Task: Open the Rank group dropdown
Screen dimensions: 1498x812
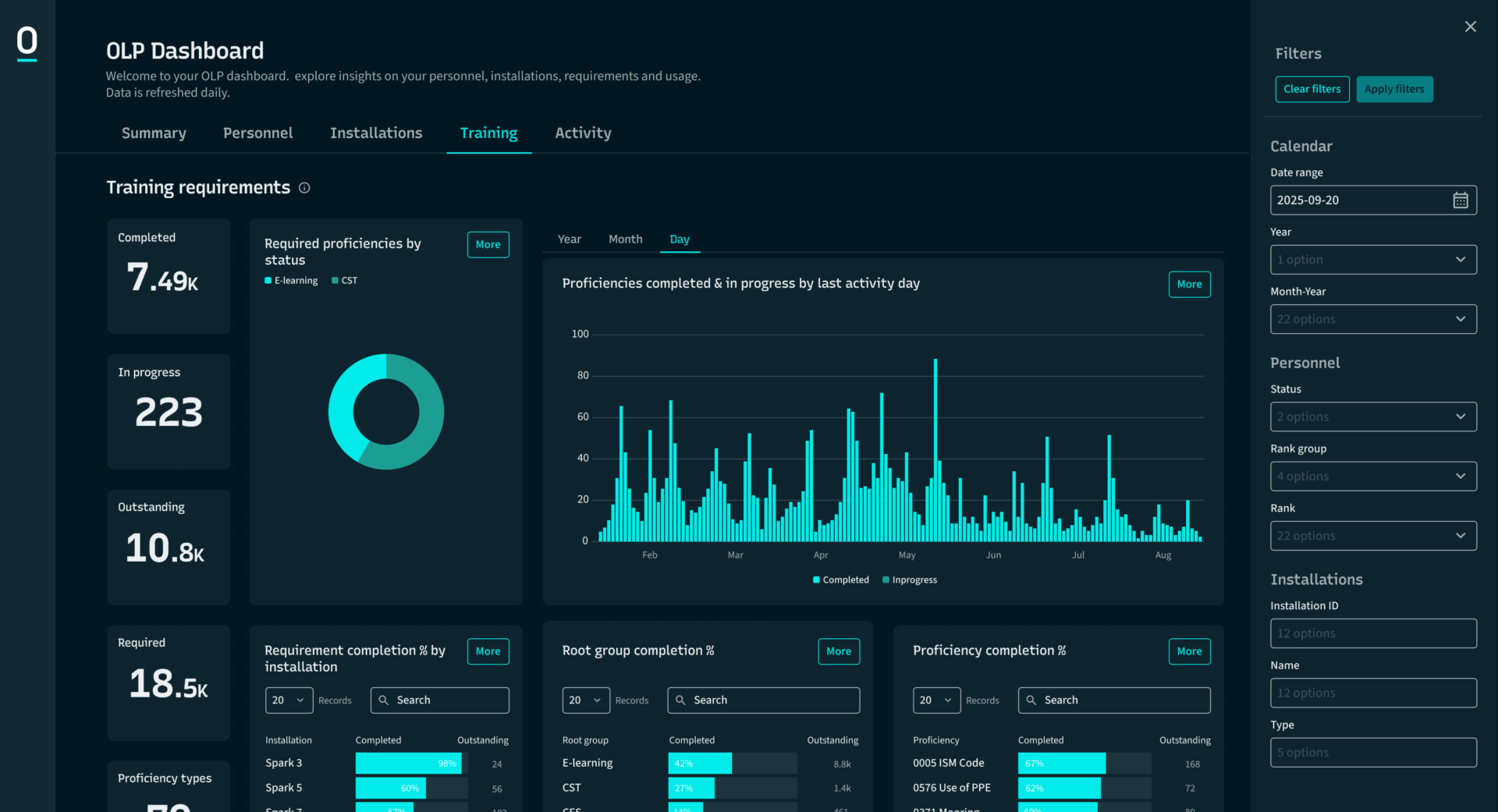Action: pyautogui.click(x=1372, y=477)
